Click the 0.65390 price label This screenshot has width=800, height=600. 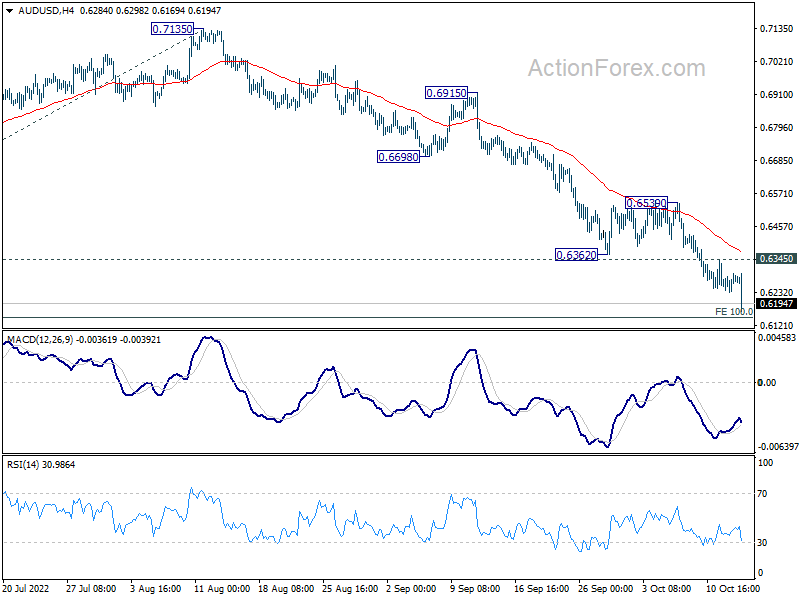(x=646, y=203)
